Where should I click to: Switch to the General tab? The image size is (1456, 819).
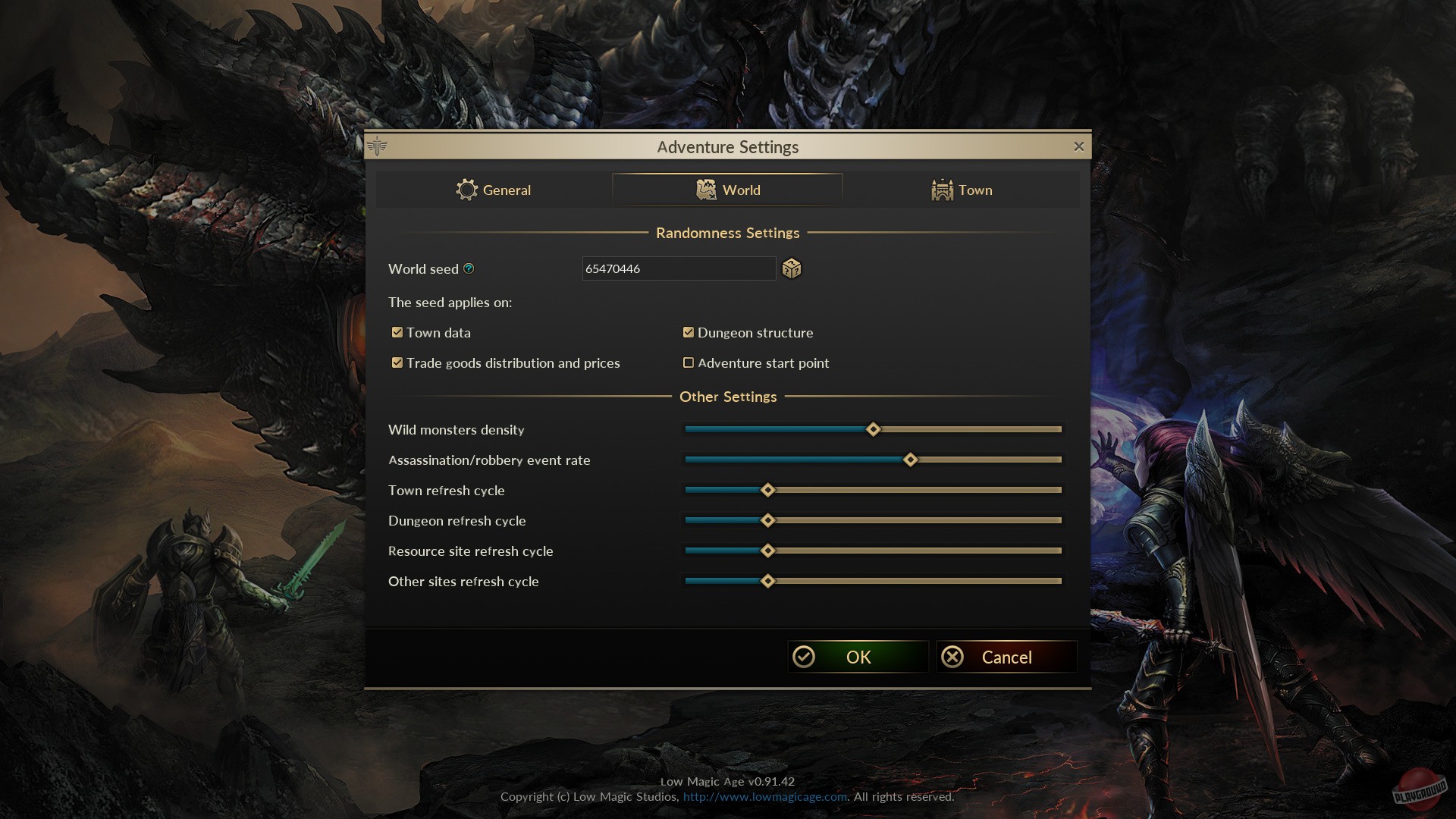tap(494, 190)
